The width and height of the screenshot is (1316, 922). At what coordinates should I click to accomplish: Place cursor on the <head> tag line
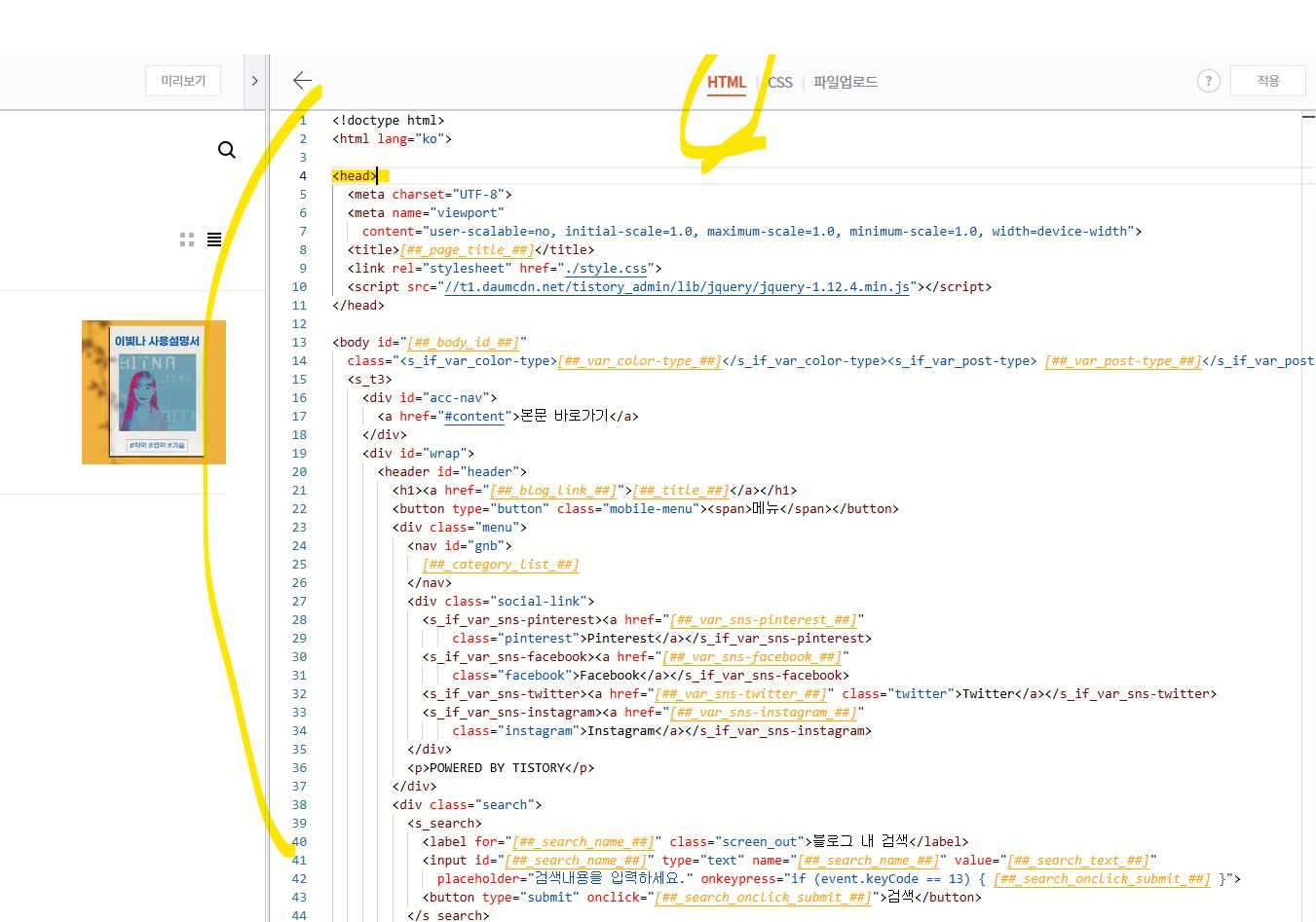(355, 175)
